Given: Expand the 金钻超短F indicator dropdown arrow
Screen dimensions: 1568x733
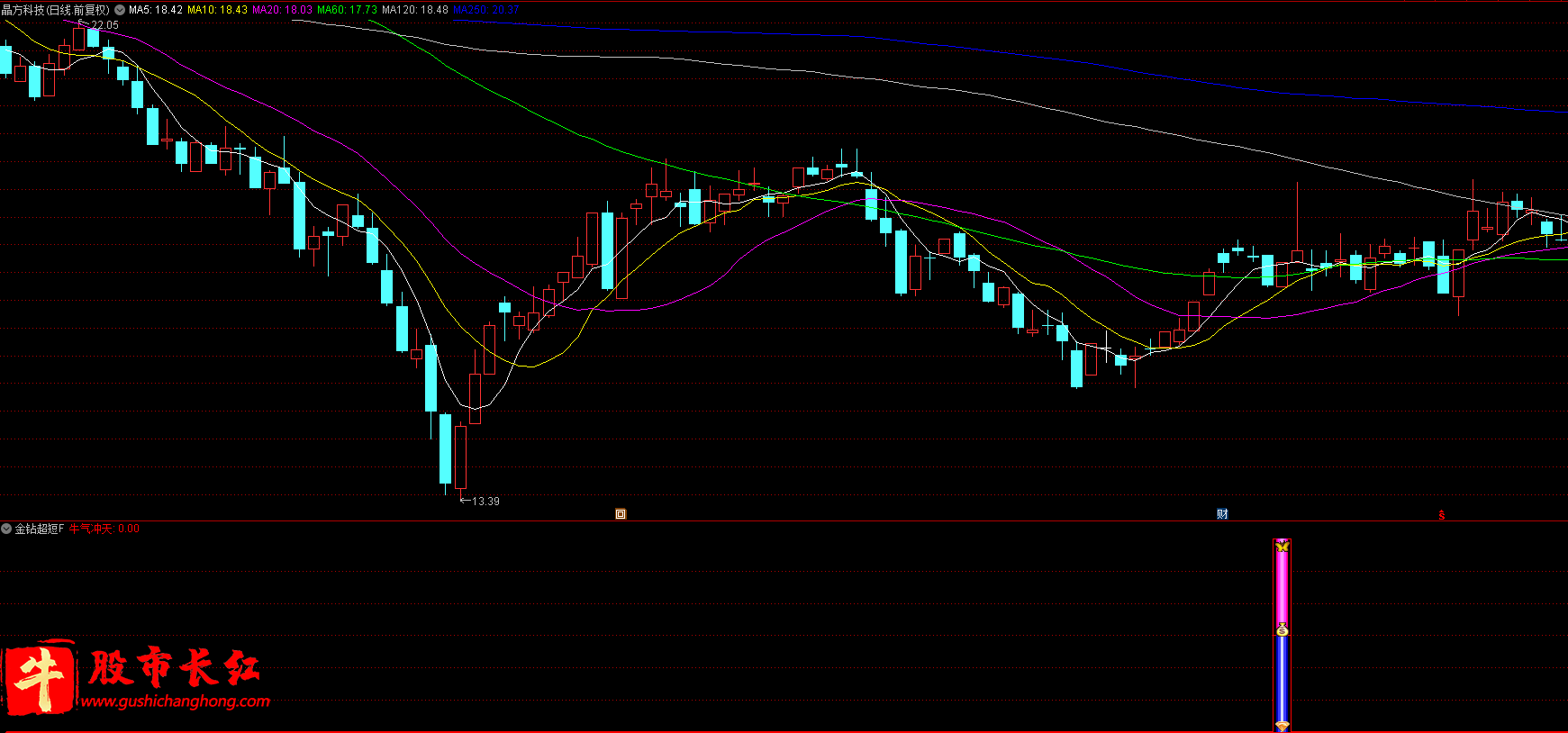Looking at the screenshot, I should (x=6, y=529).
